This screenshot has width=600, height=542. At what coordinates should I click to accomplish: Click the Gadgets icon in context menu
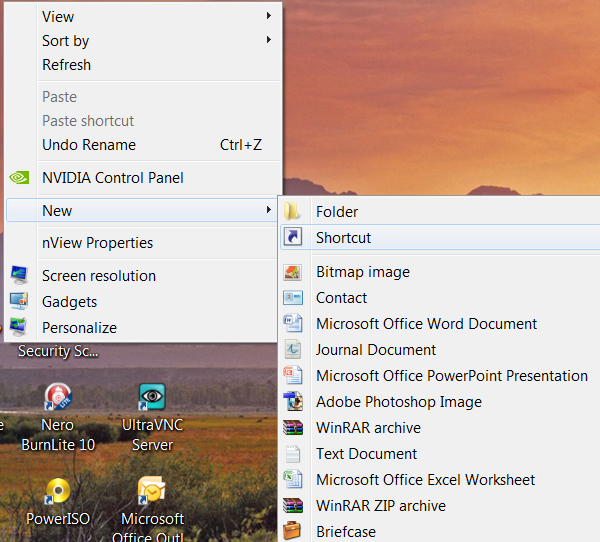coord(19,301)
